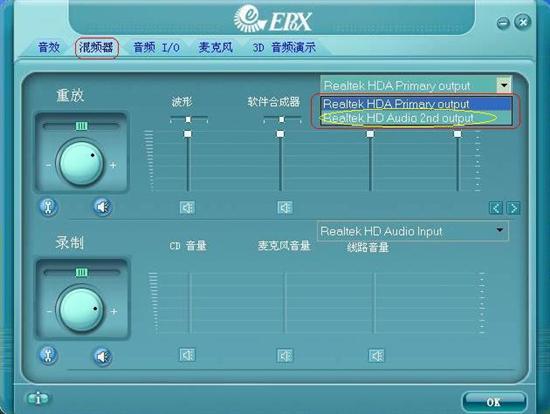The height and width of the screenshot is (414, 550).
Task: Open recording wrench settings icon
Action: pyautogui.click(x=48, y=355)
